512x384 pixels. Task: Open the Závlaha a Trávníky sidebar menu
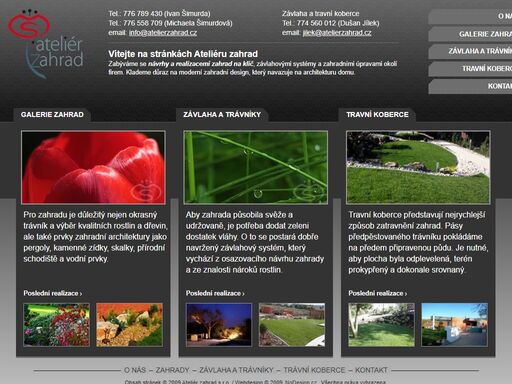(x=470, y=51)
